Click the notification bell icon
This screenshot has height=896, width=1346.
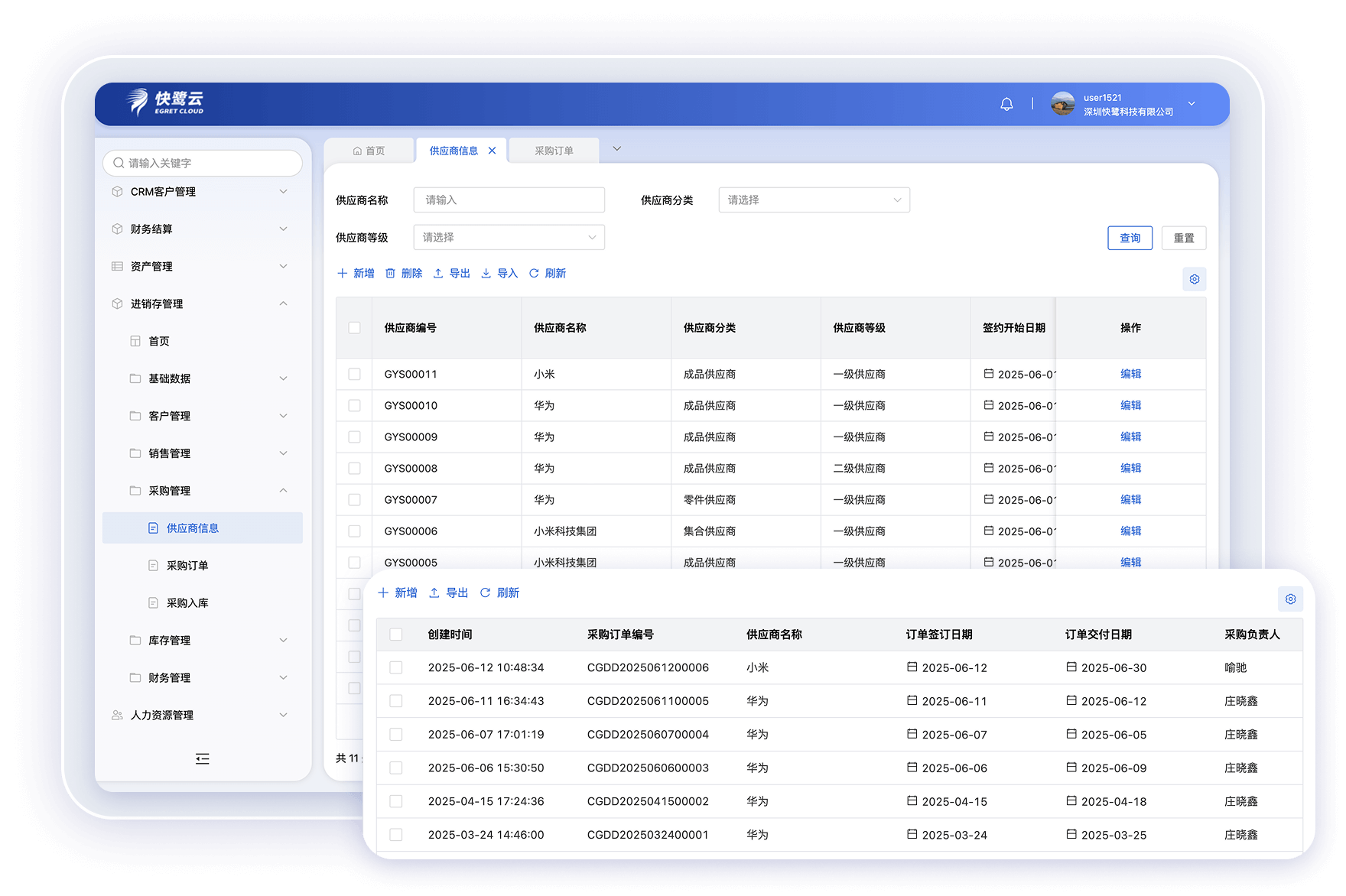(x=1006, y=104)
